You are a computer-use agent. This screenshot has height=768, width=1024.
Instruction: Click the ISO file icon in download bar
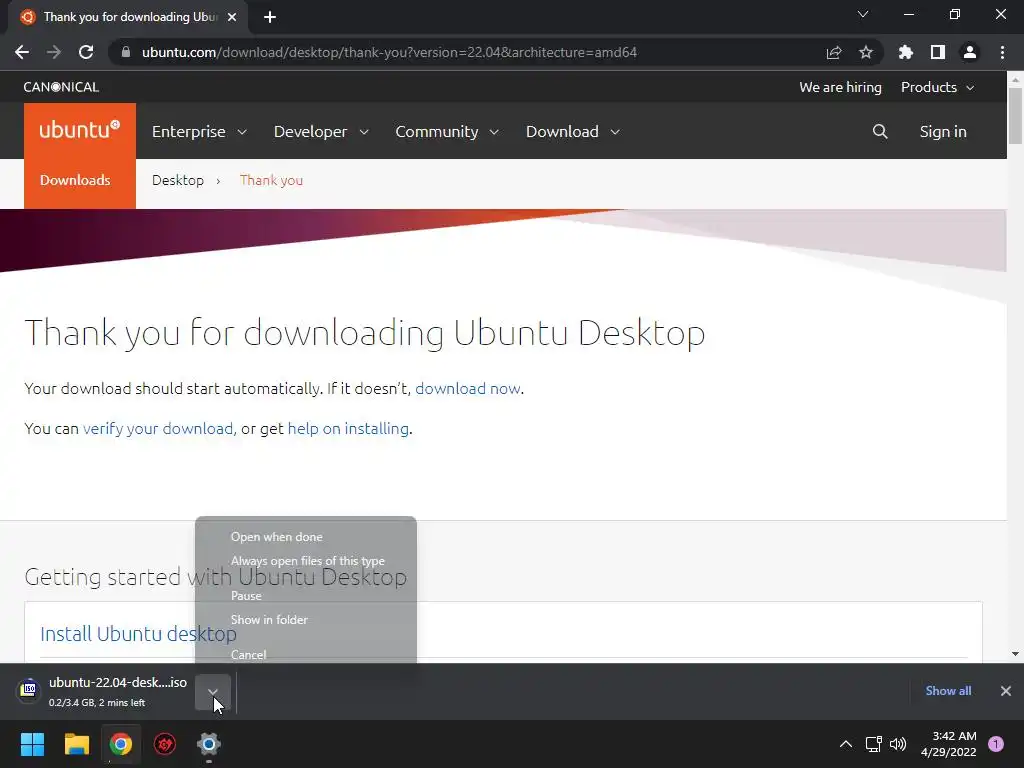tap(29, 690)
